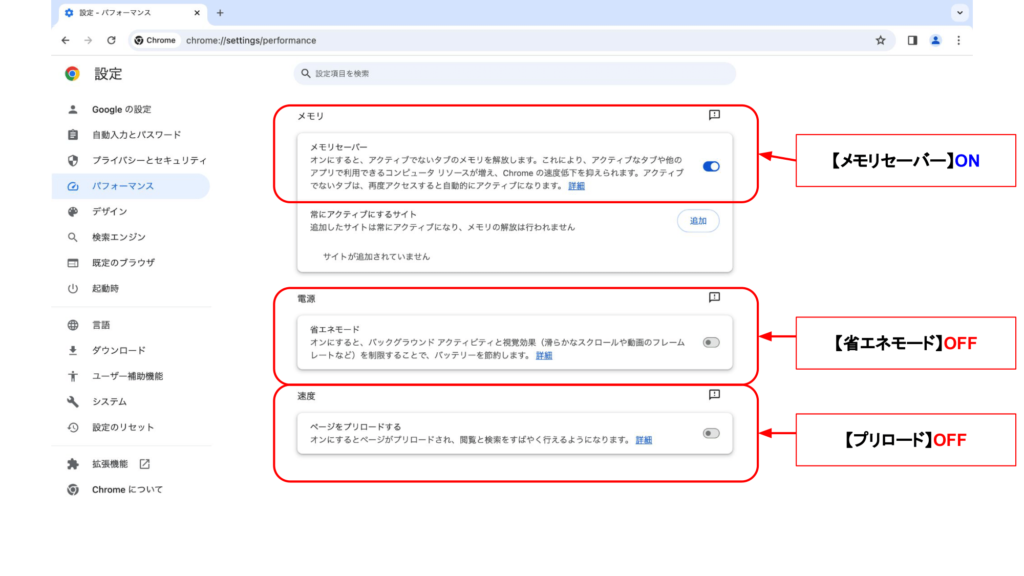Expand tab search dropdown arrow
This screenshot has width=1024, height=576.
pos(960,13)
